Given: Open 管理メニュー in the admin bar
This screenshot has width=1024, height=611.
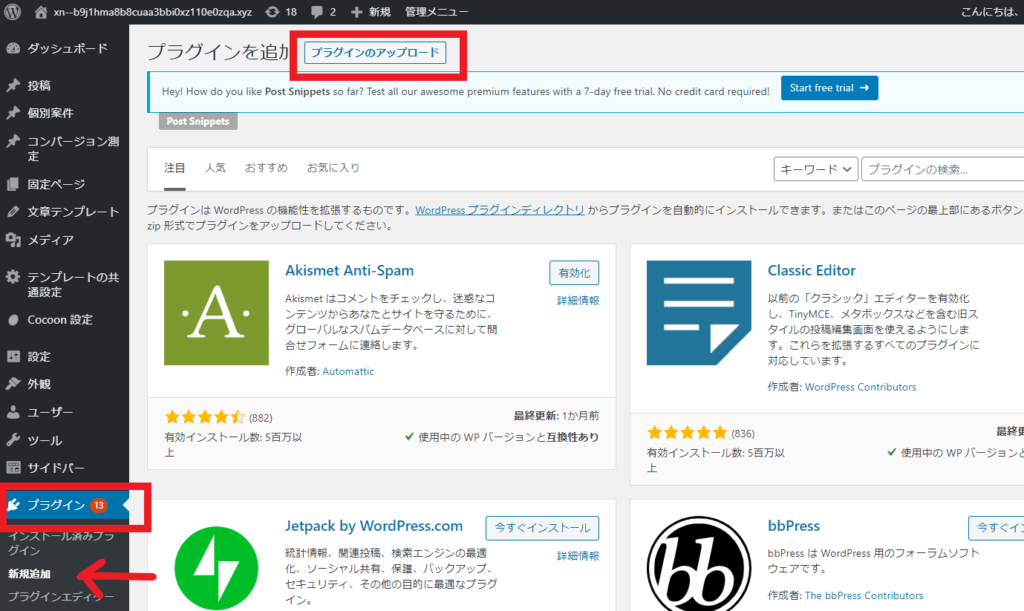Looking at the screenshot, I should click(436, 12).
